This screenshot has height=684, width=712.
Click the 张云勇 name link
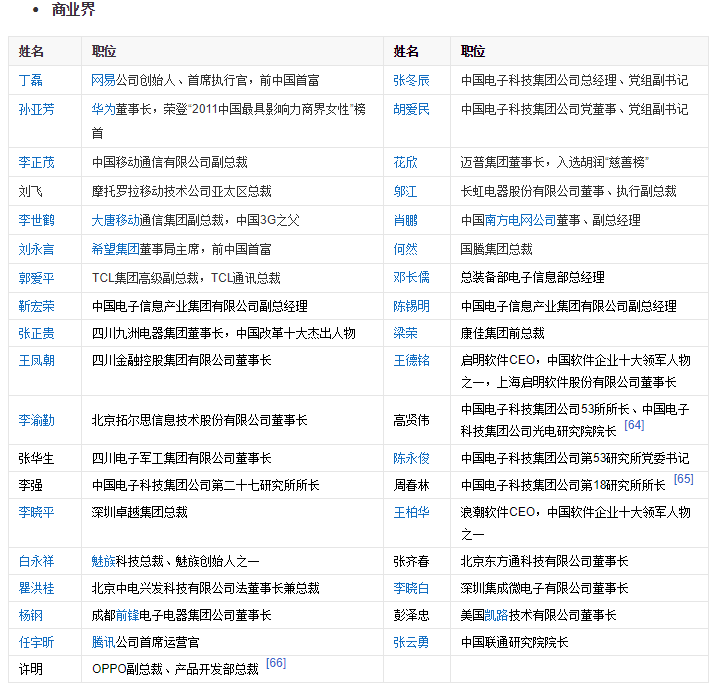click(x=411, y=642)
